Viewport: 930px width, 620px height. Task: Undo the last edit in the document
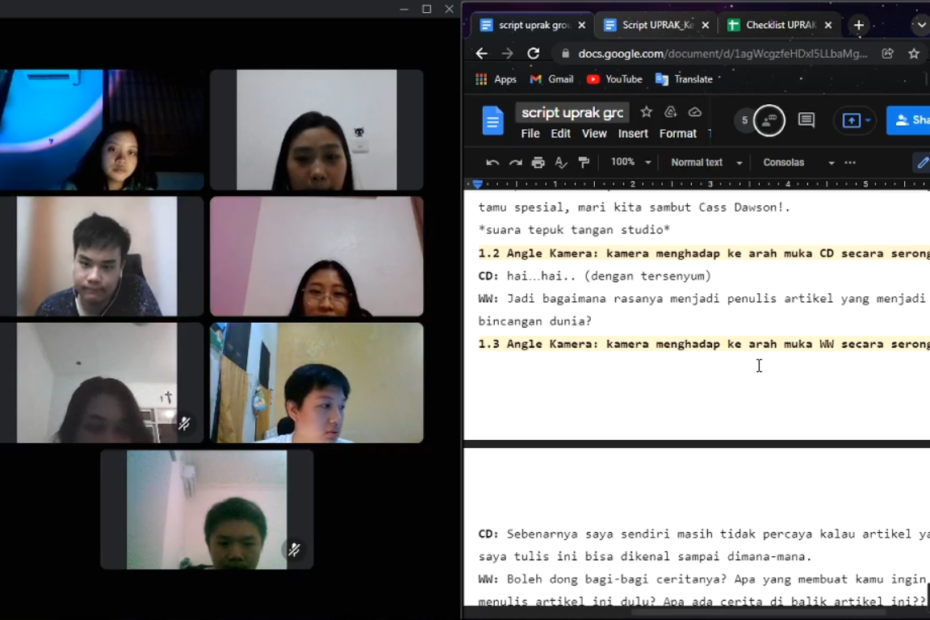click(492, 163)
